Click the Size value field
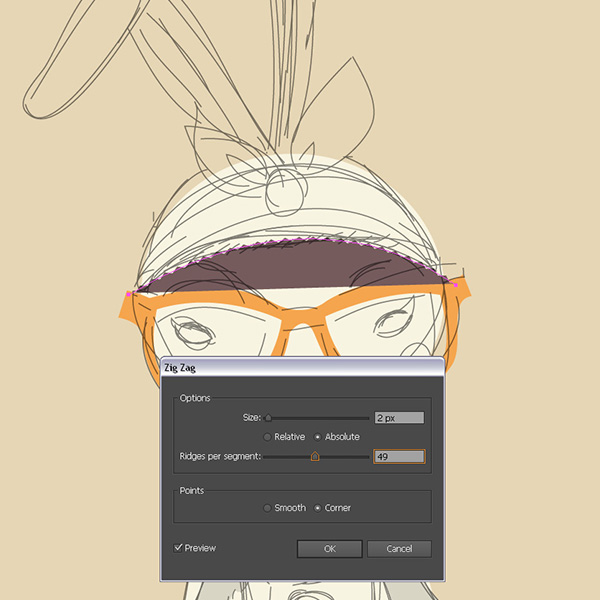600x600 pixels. pos(399,418)
